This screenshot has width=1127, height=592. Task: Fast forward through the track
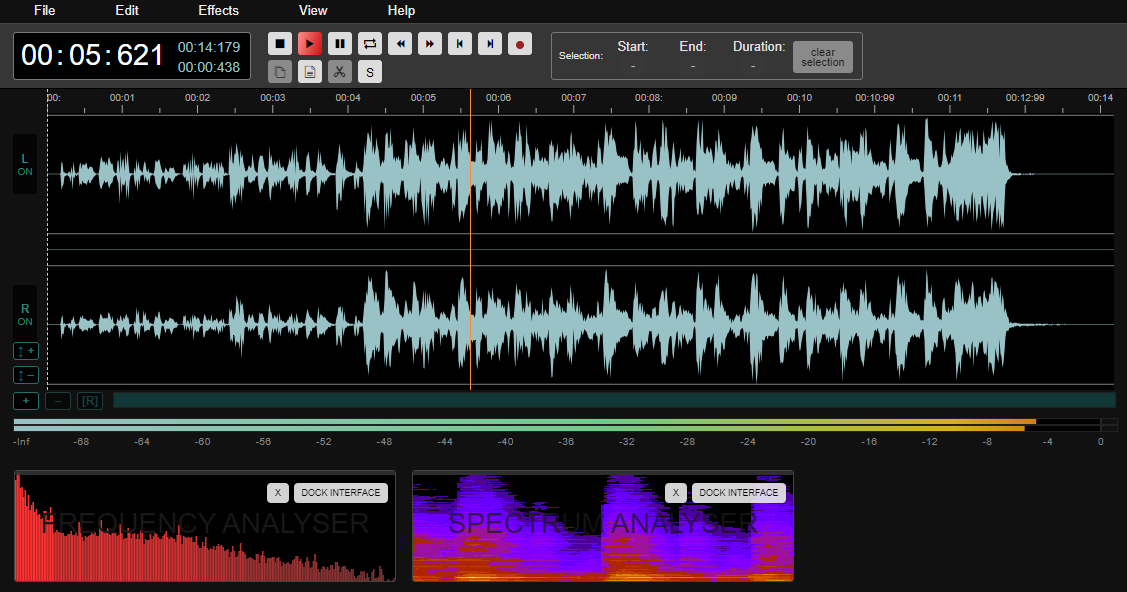(429, 43)
